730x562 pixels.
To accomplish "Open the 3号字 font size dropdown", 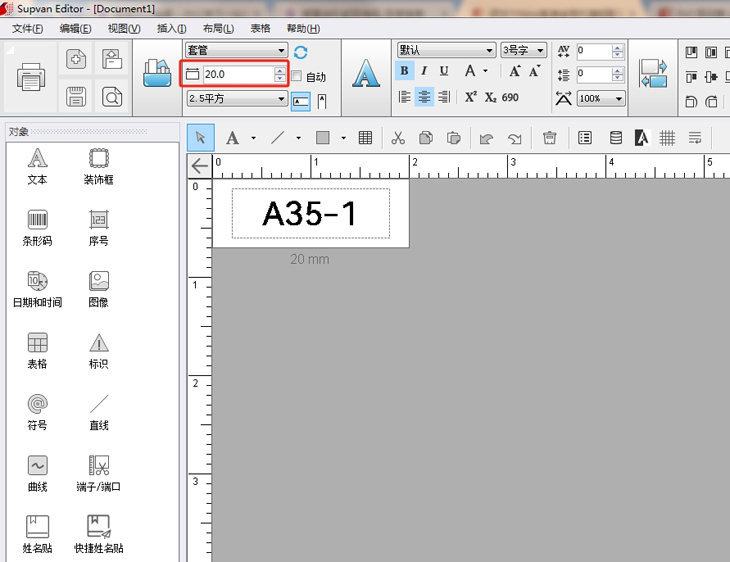I will (540, 50).
